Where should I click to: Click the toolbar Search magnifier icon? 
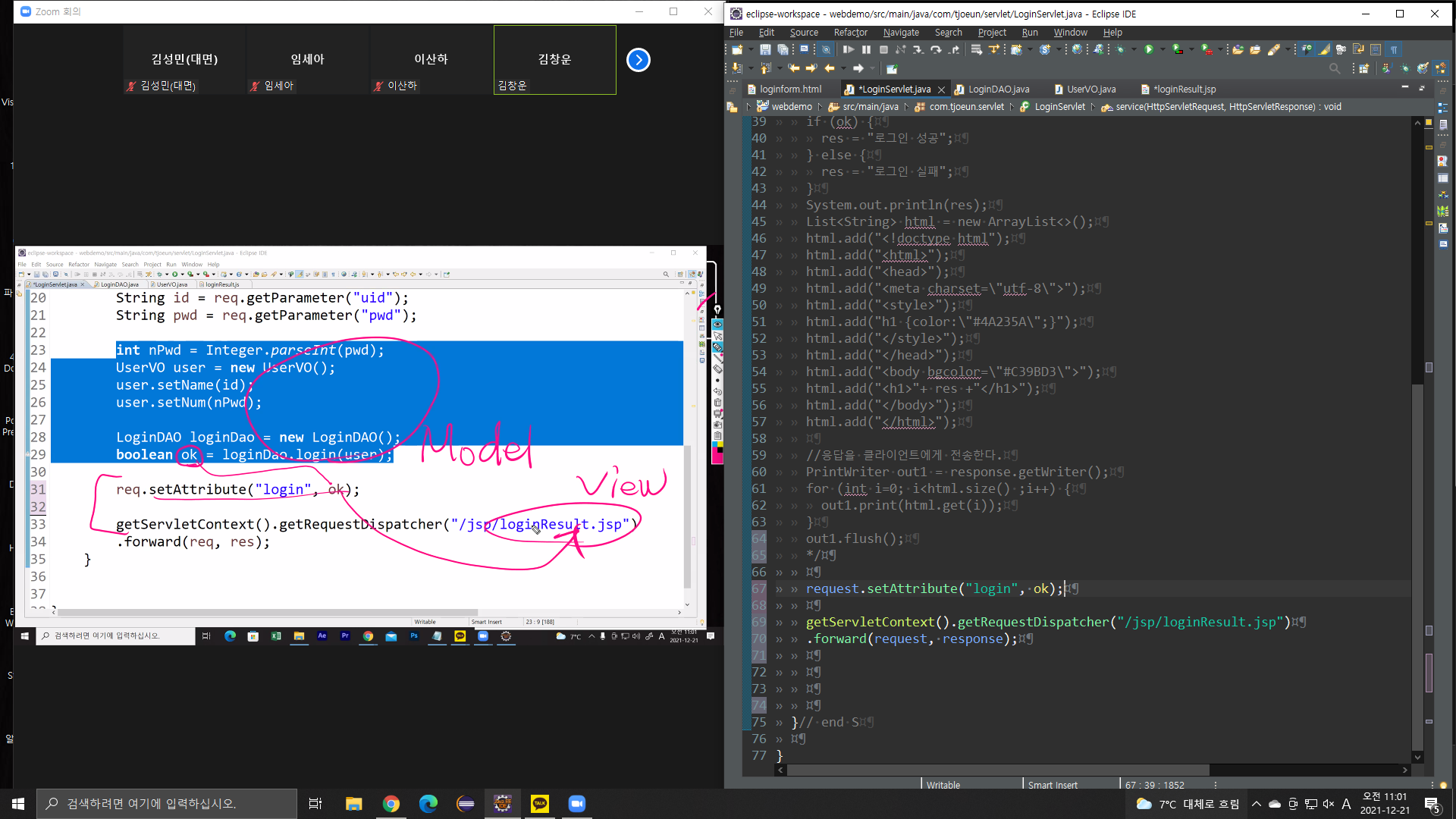click(1335, 68)
